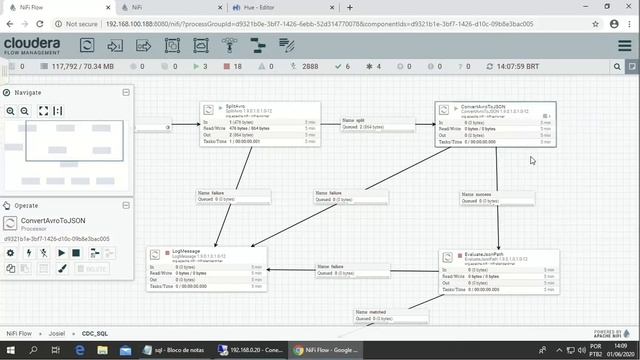Open Windows taskbar search
The height and width of the screenshot is (360, 640).
(33, 350)
